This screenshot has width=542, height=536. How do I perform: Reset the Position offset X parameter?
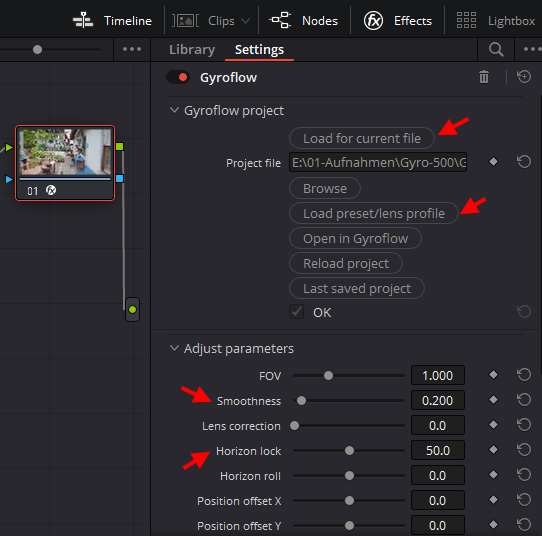524,499
